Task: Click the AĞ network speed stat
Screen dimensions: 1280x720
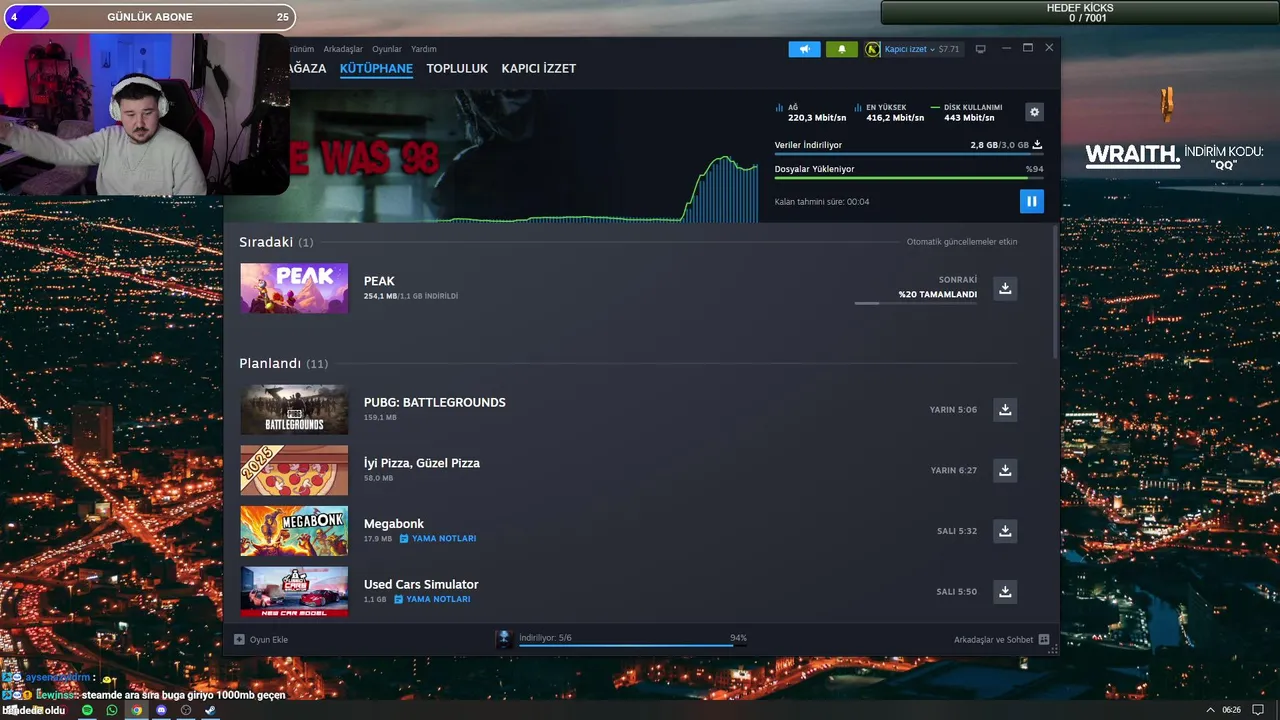Action: click(809, 112)
